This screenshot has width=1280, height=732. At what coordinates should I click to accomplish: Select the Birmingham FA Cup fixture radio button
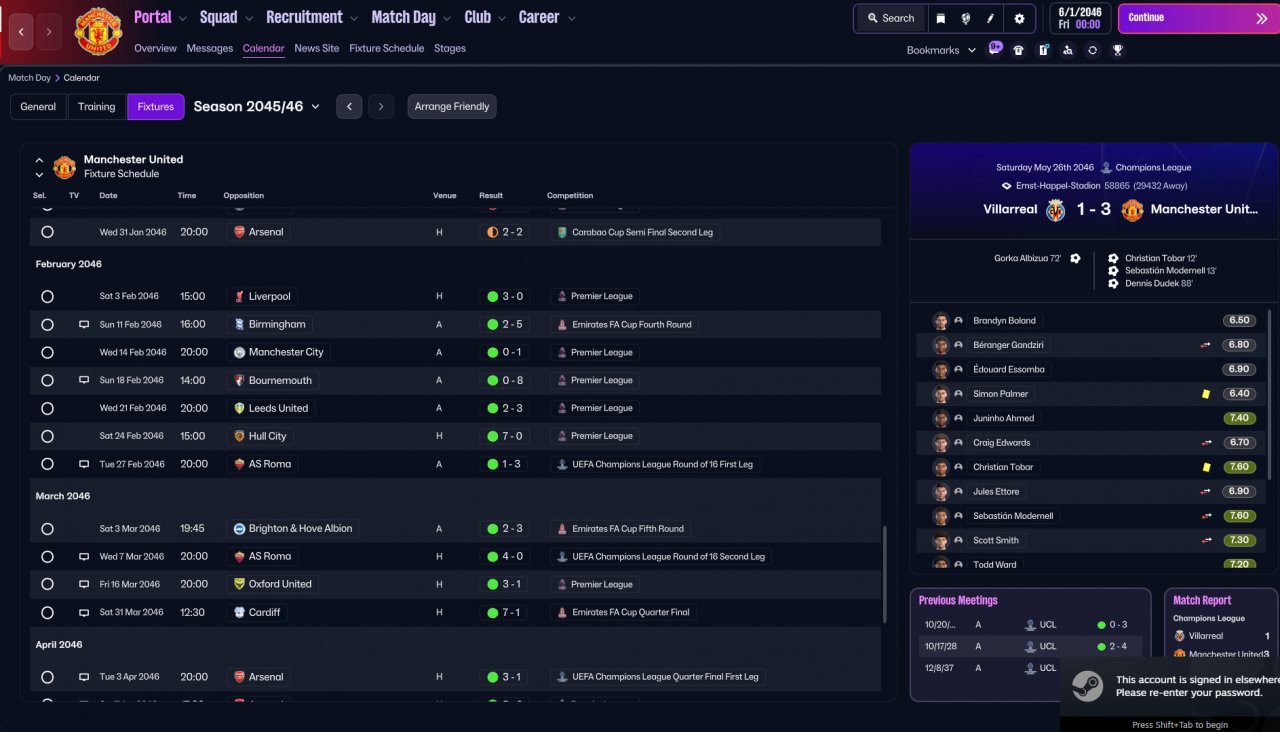[x=47, y=325]
